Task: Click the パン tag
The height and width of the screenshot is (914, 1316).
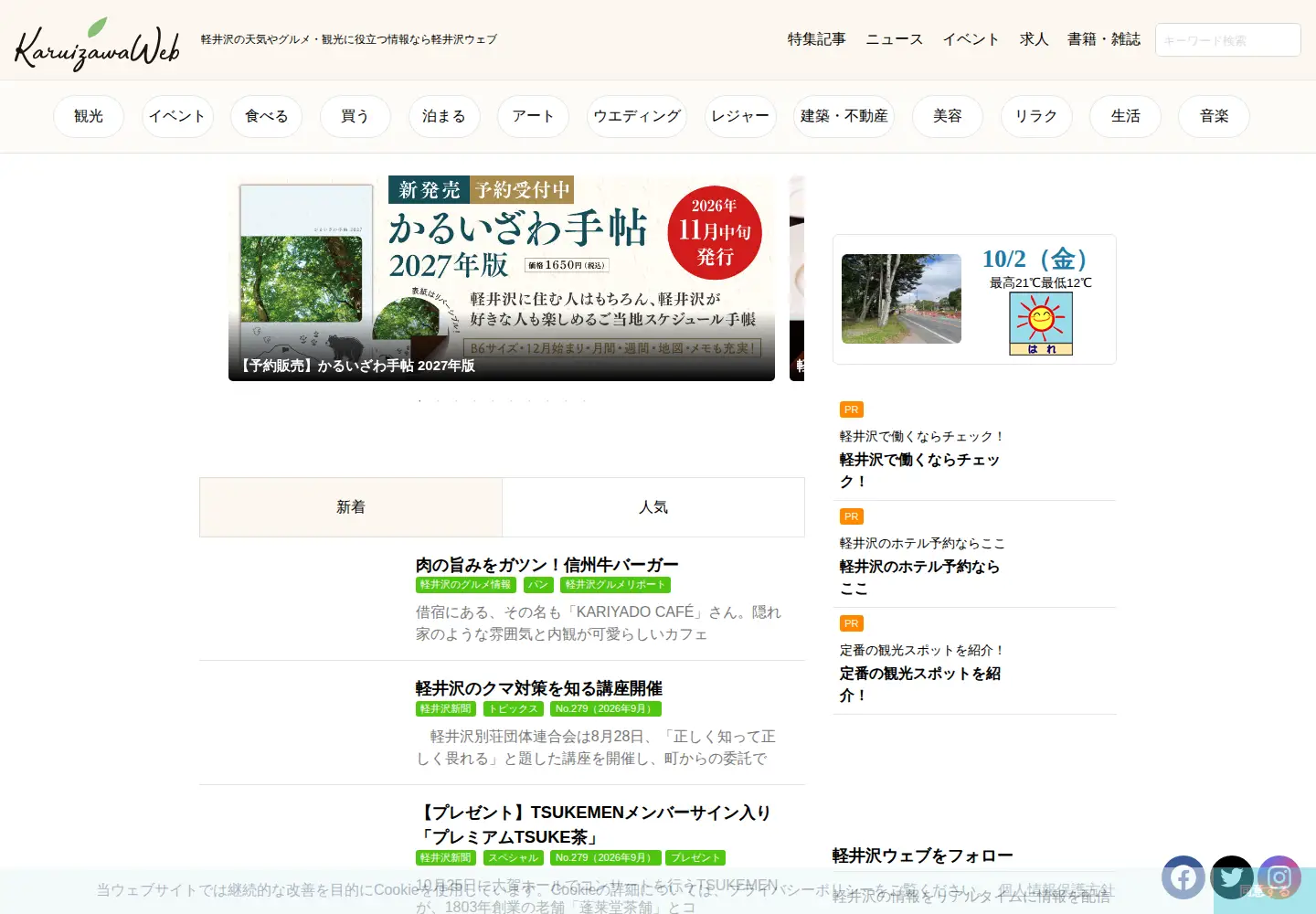Action: pyautogui.click(x=538, y=585)
